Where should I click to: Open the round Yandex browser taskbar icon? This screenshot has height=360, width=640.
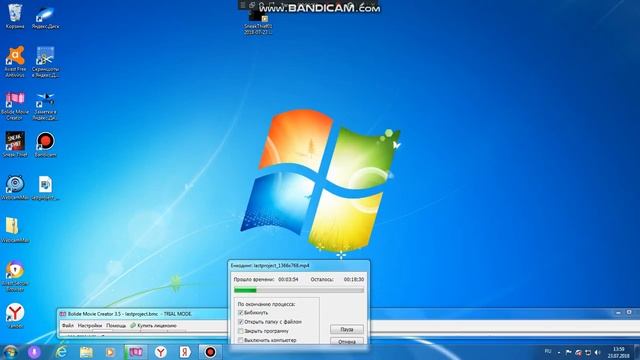(161, 352)
